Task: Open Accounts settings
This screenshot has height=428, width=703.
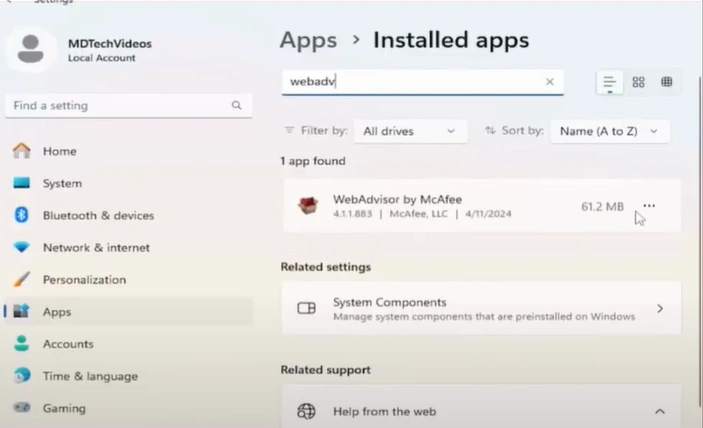Action: click(x=128, y=344)
